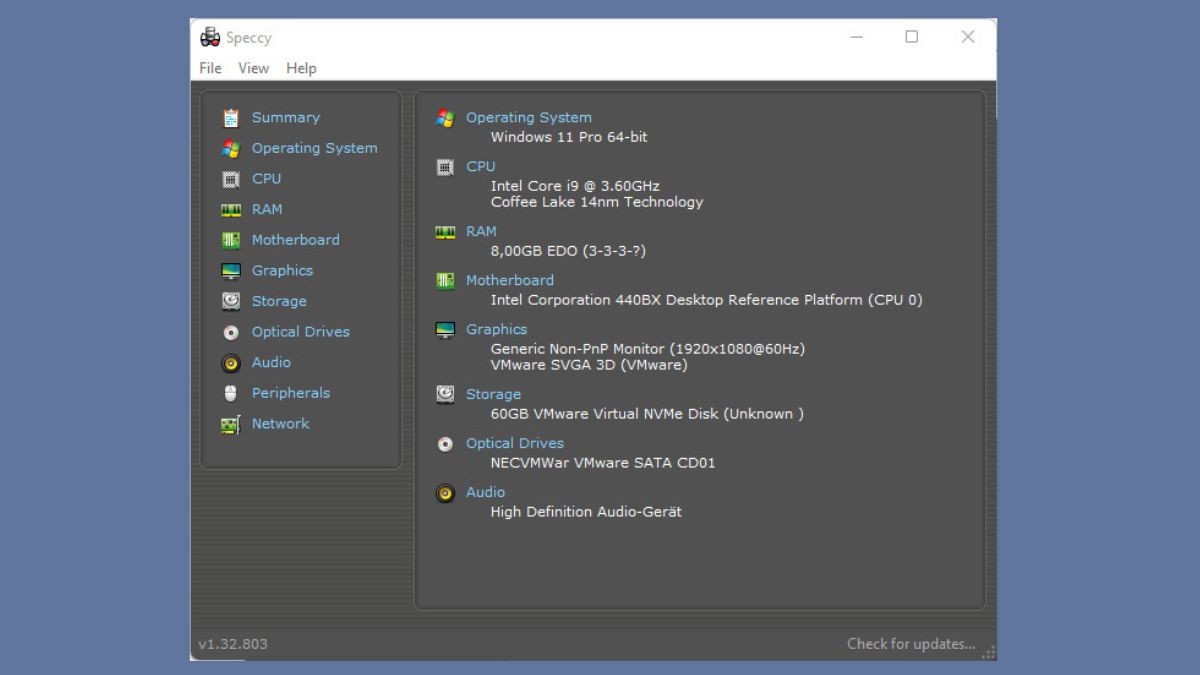This screenshot has height=675, width=1200.
Task: Click the Speccy app icon in title bar
Action: tap(210, 38)
